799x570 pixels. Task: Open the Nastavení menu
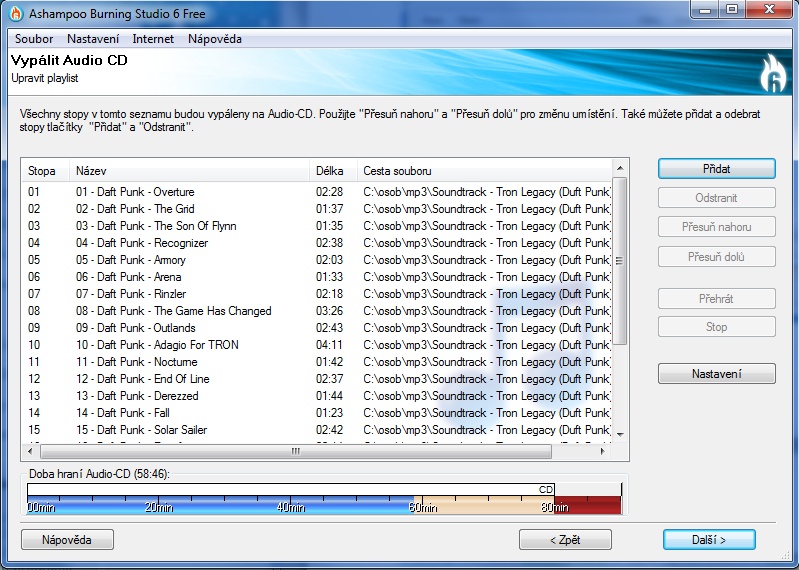pyautogui.click(x=93, y=39)
